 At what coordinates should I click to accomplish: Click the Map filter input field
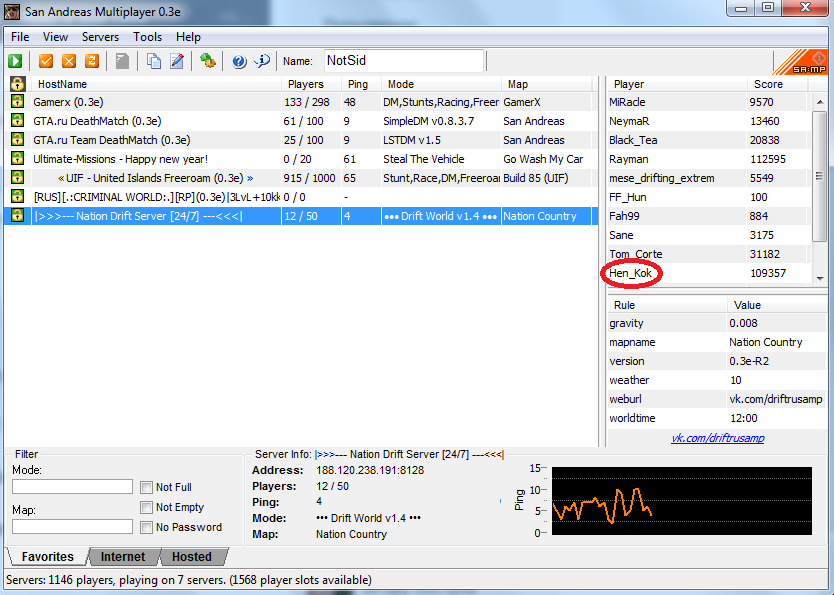[72, 526]
